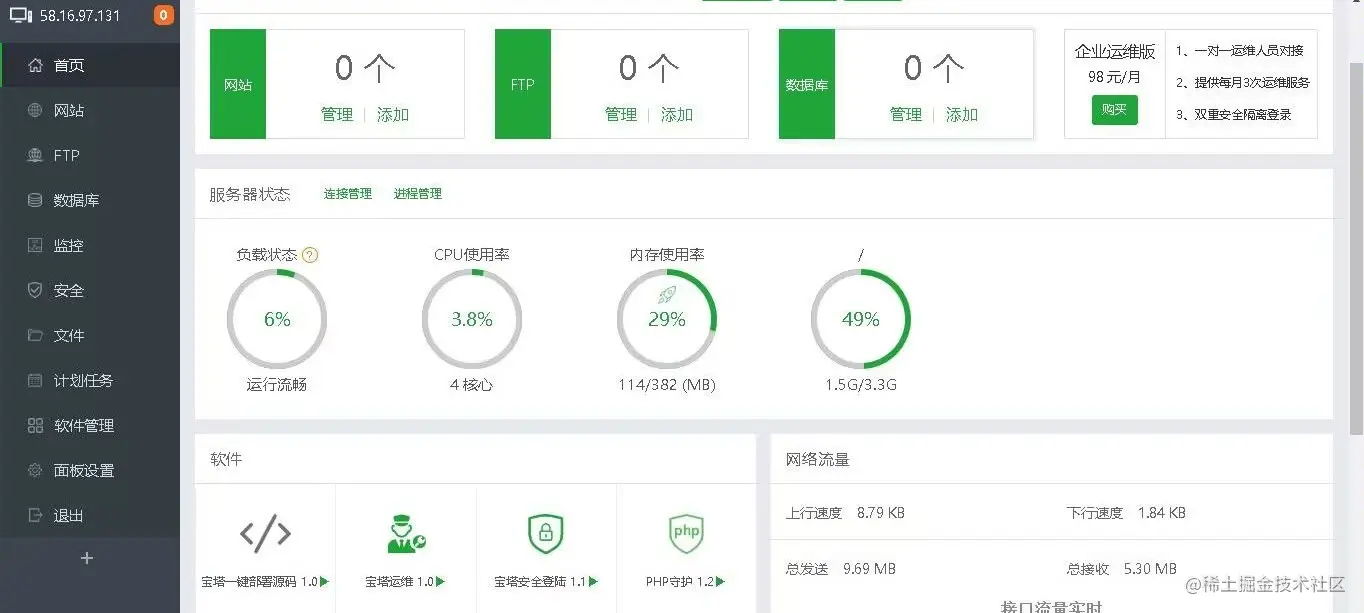Viewport: 1364px width, 613px height.
Task: Click 添加 in the 数据库 card
Action: coord(962,115)
